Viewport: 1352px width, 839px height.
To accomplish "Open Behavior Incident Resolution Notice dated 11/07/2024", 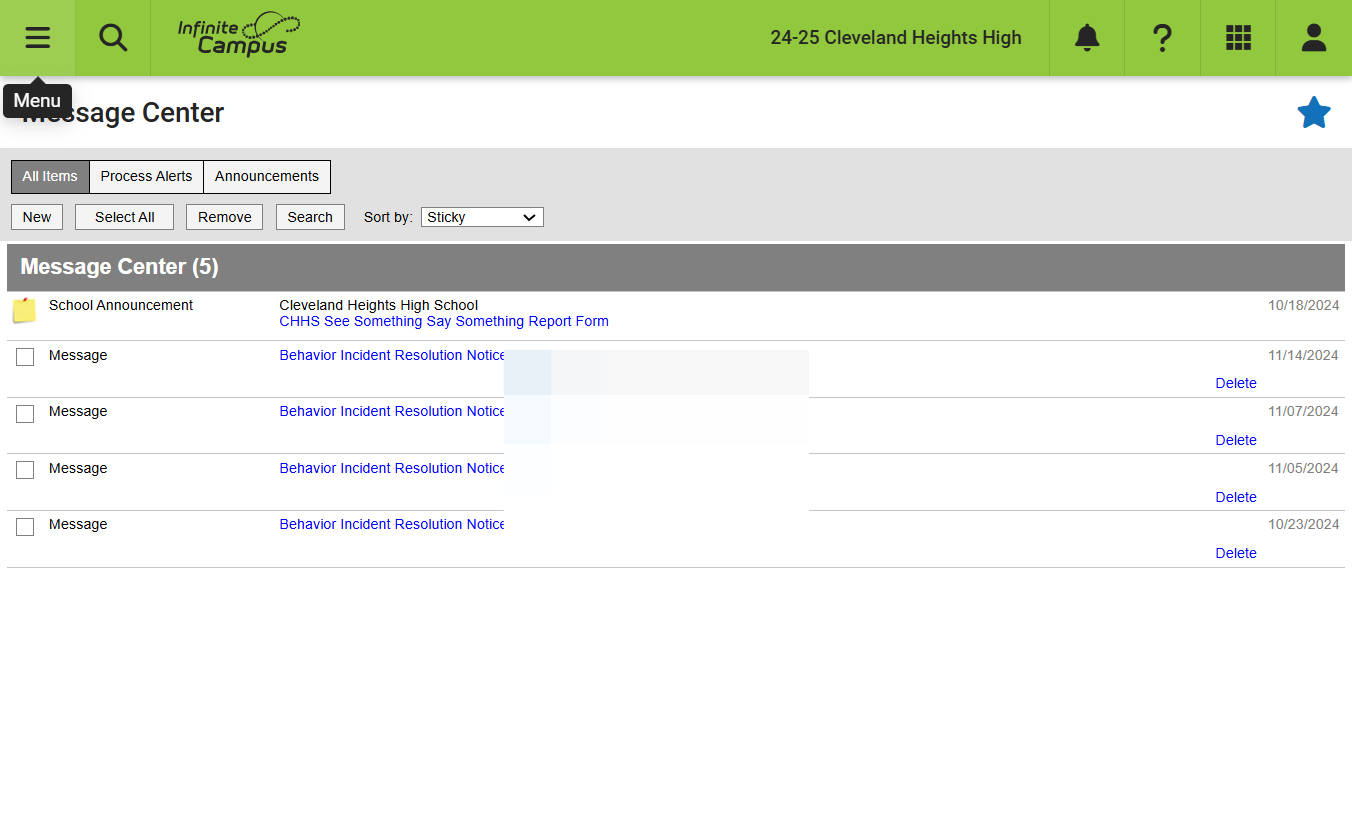I will 392,411.
